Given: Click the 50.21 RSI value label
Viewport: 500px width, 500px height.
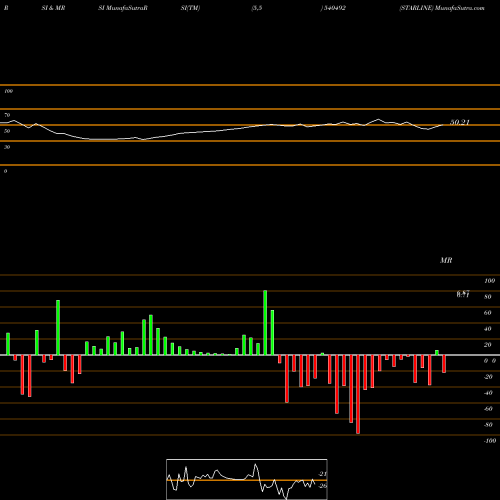Looking at the screenshot, I should tap(460, 122).
